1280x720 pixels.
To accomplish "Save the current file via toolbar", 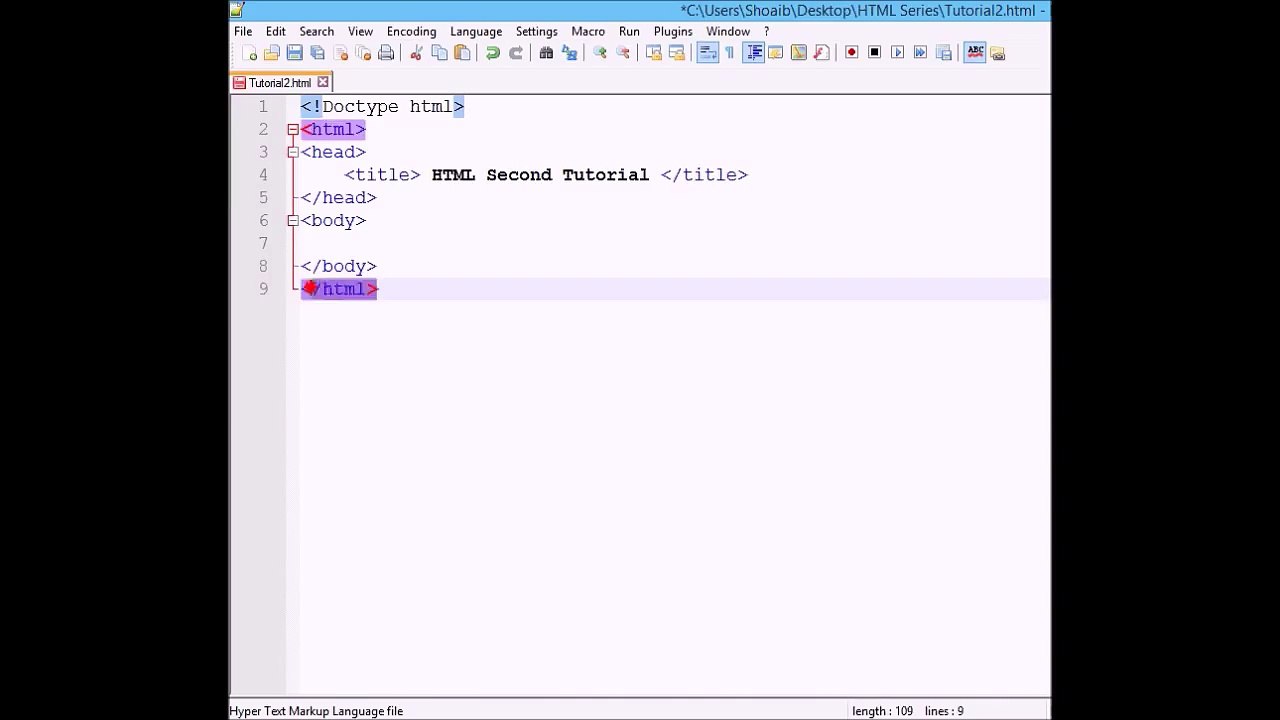I will point(295,53).
